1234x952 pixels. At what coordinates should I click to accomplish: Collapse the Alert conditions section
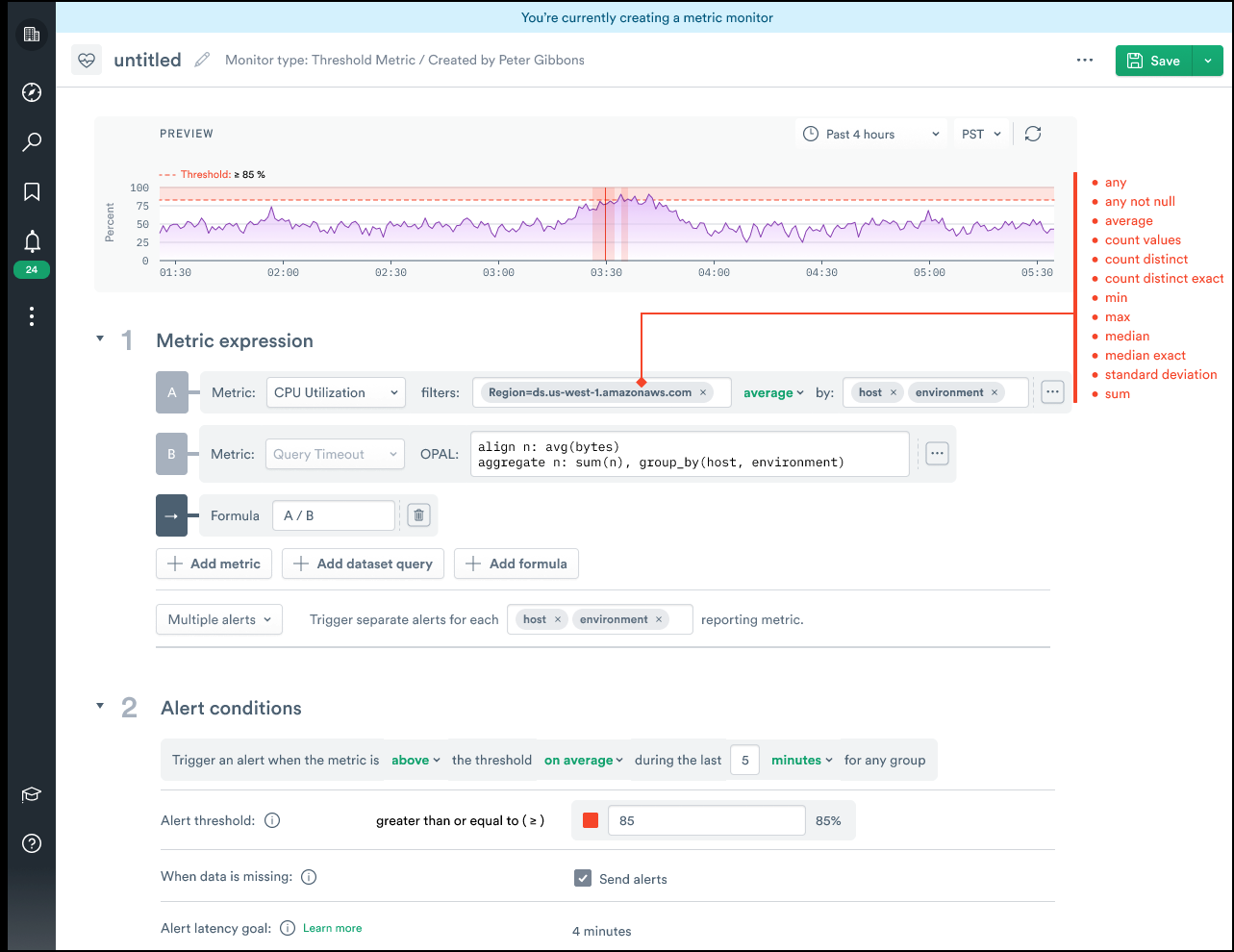coord(100,706)
